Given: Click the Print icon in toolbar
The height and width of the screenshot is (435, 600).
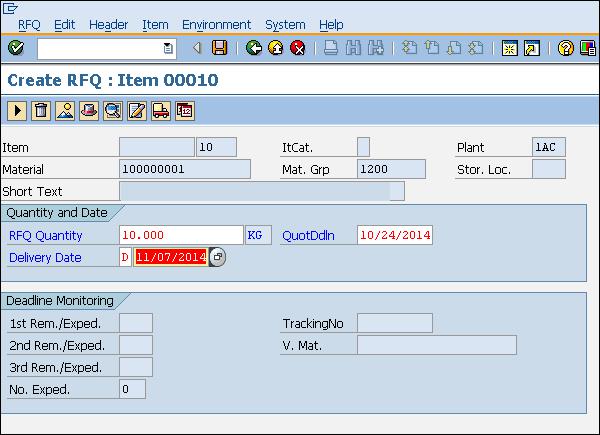Looking at the screenshot, I should pos(331,48).
